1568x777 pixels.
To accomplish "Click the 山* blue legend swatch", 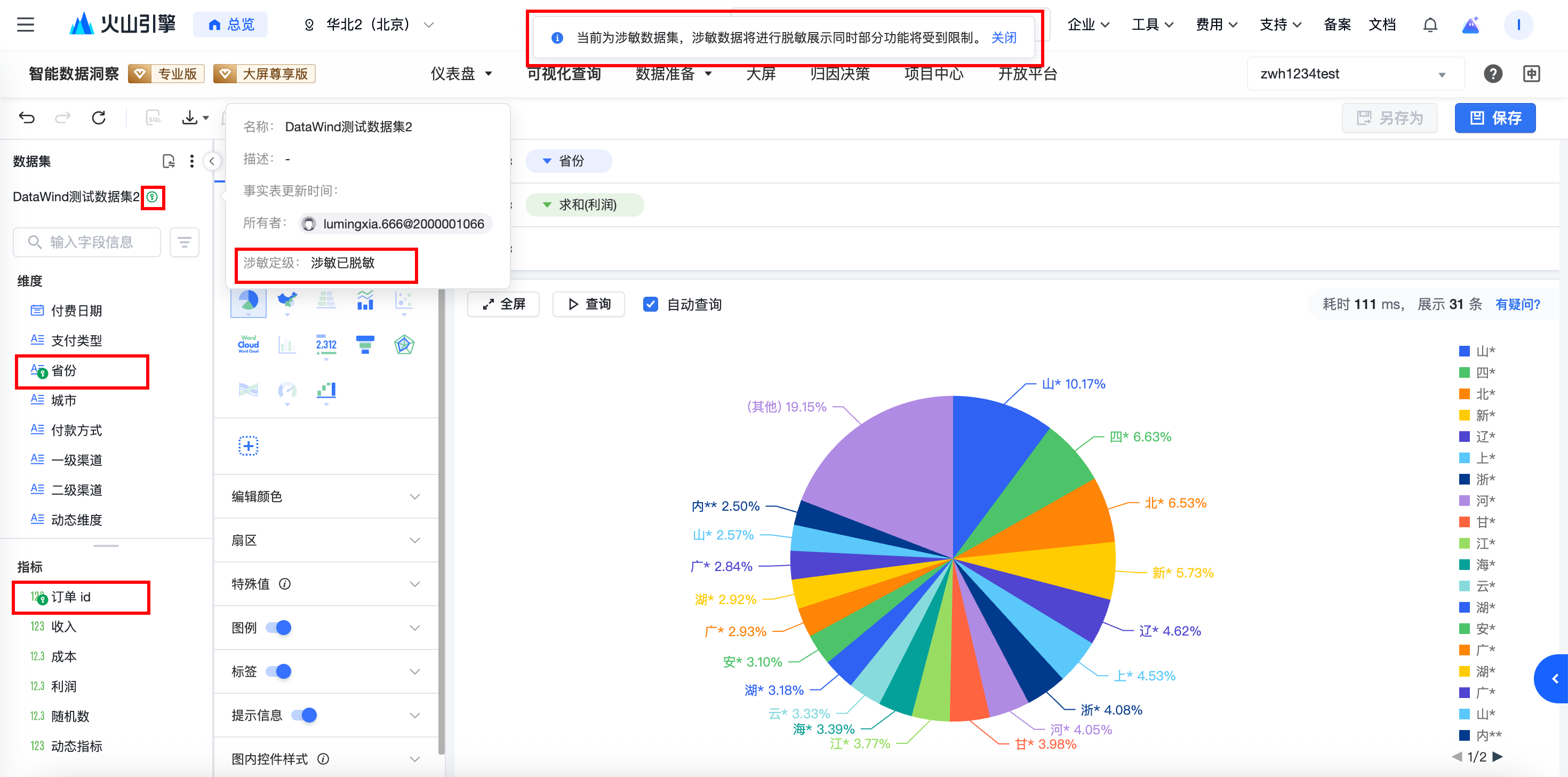I will tap(1465, 351).
